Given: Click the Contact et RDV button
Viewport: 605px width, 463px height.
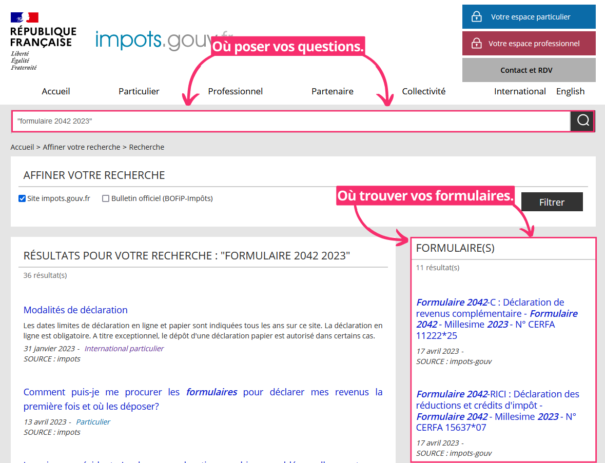Looking at the screenshot, I should tap(529, 70).
